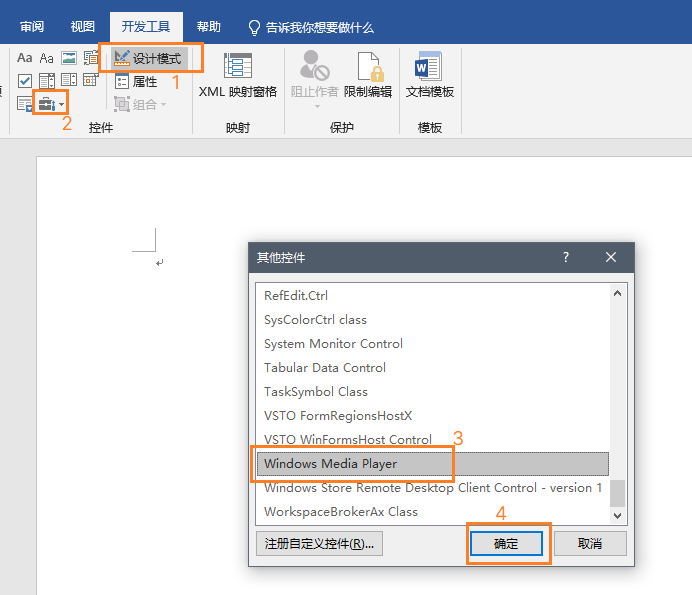Switch to the Review (审阅) tab
The height and width of the screenshot is (595, 692).
(32, 27)
